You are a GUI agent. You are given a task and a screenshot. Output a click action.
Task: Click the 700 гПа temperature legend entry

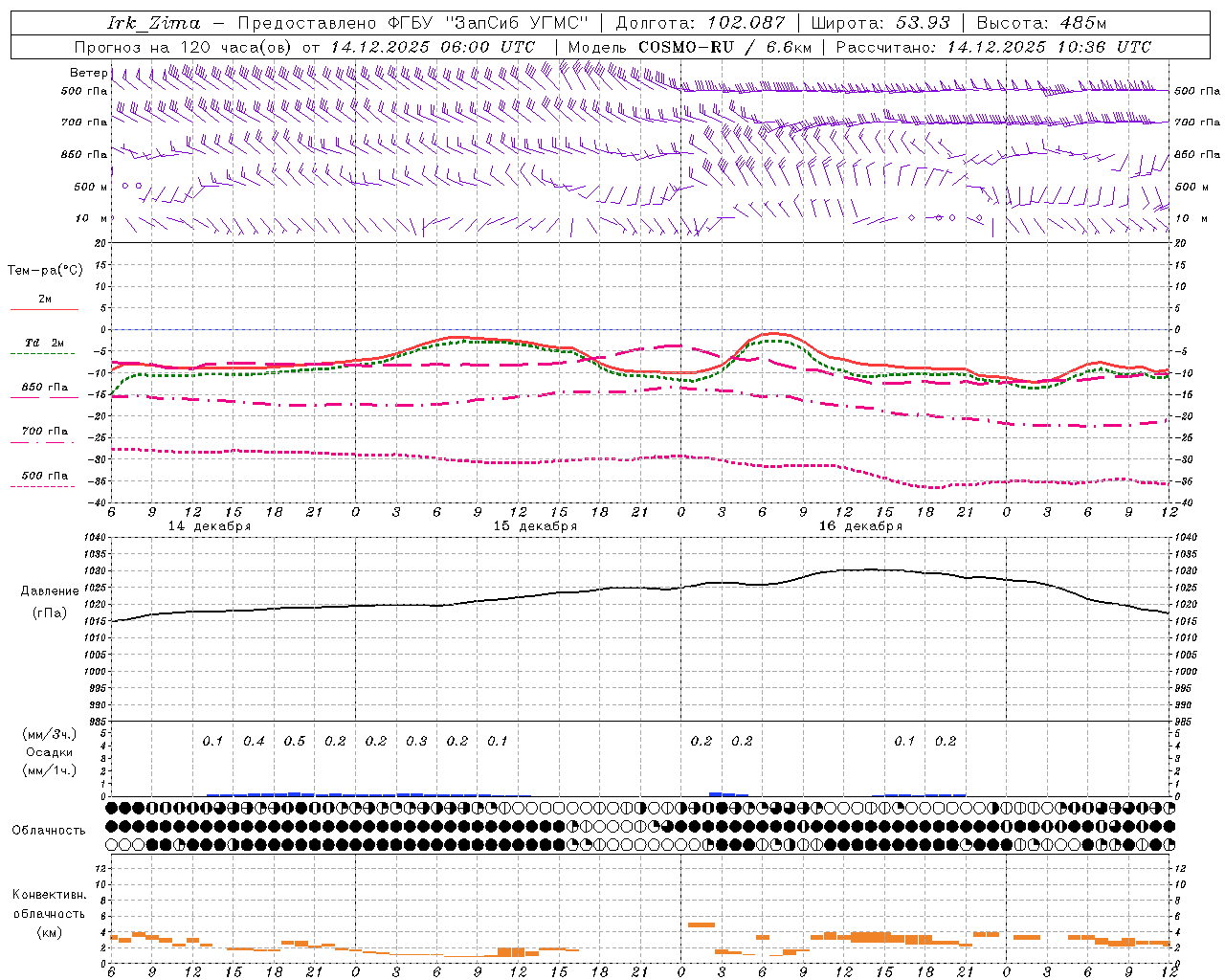tap(45, 432)
